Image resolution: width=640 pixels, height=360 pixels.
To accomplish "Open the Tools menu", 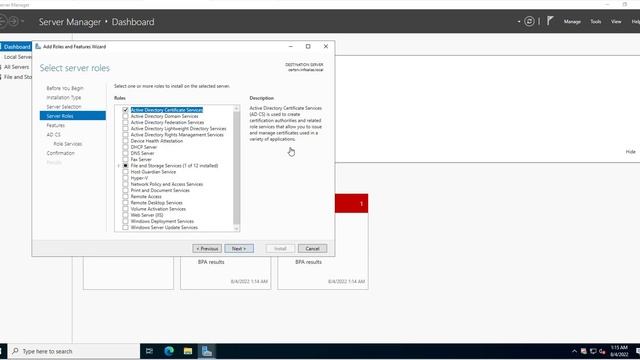I will coord(596,22).
